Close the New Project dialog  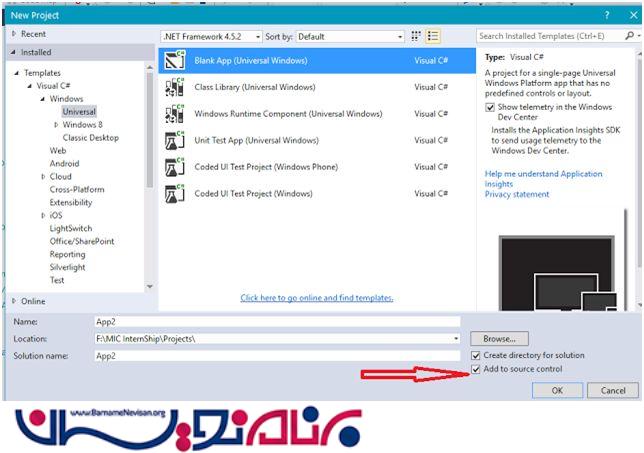(x=633, y=15)
